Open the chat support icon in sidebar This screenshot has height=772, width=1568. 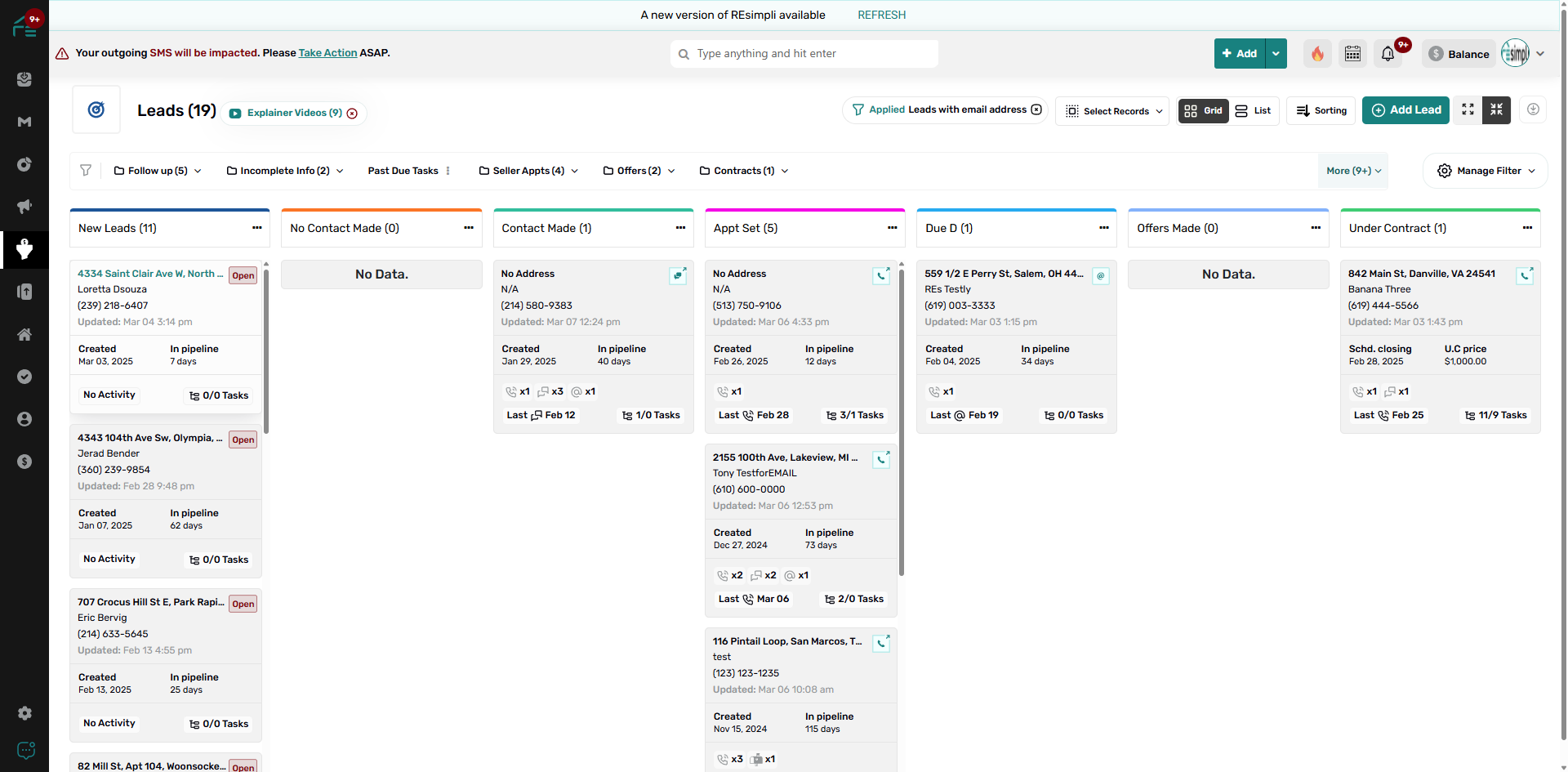click(x=25, y=750)
